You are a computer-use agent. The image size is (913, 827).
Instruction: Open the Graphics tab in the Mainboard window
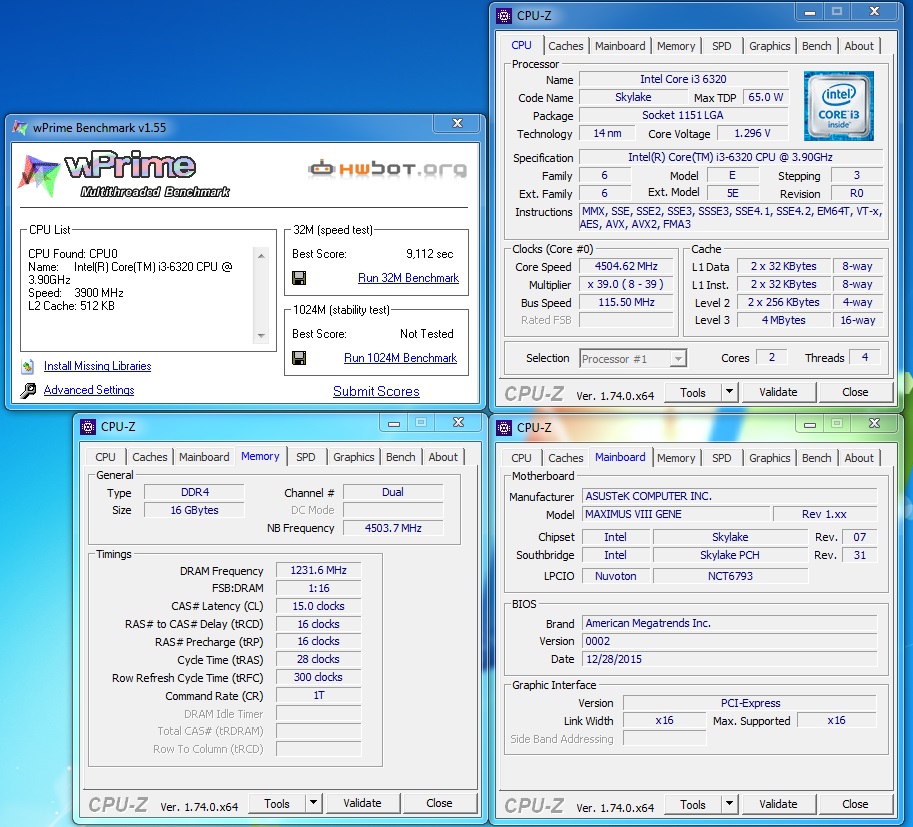tap(769, 458)
